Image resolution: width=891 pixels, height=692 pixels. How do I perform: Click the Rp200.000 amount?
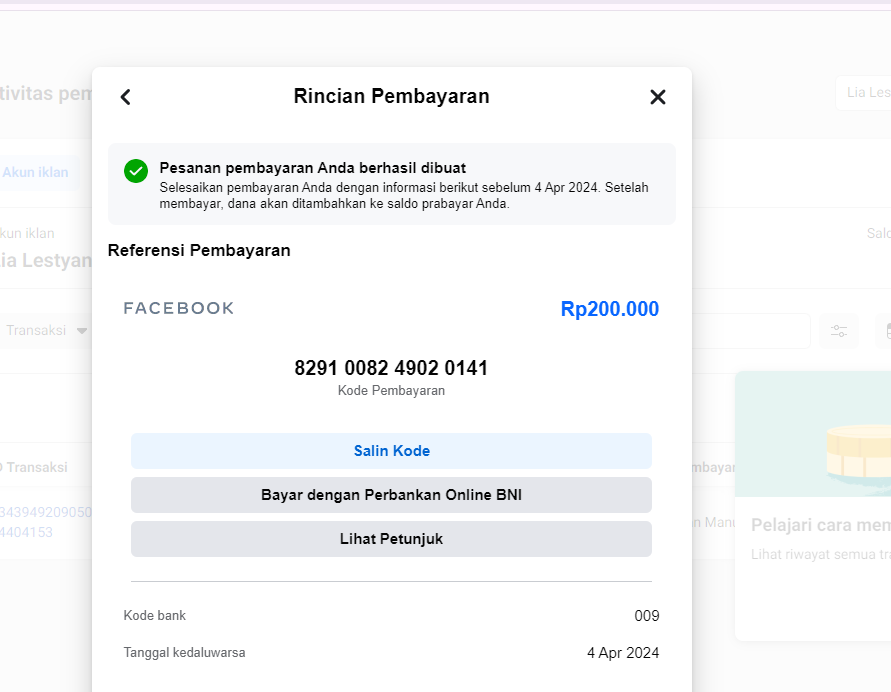[609, 309]
